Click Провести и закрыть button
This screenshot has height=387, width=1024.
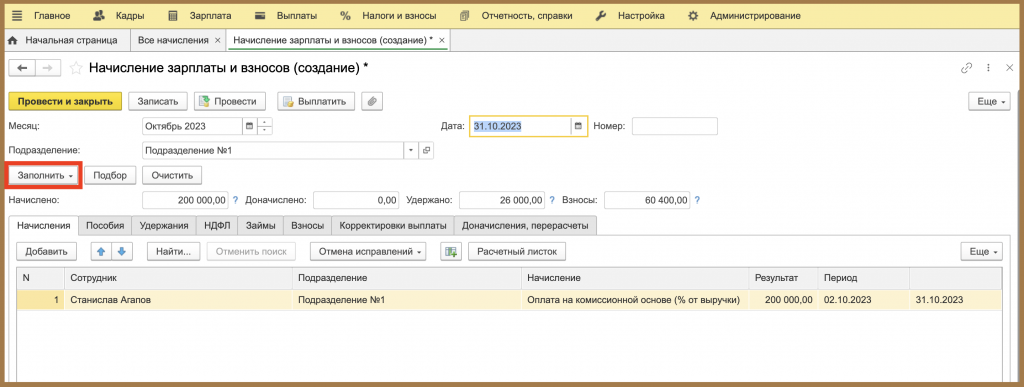point(65,101)
